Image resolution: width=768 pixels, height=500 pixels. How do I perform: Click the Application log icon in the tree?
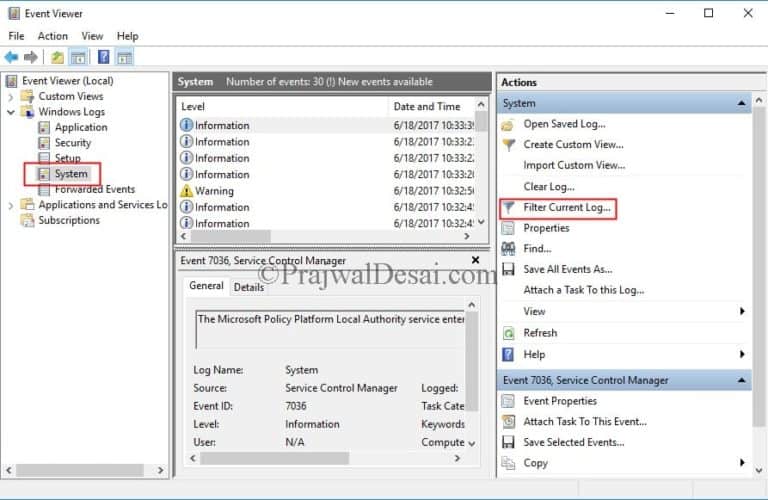[x=44, y=127]
